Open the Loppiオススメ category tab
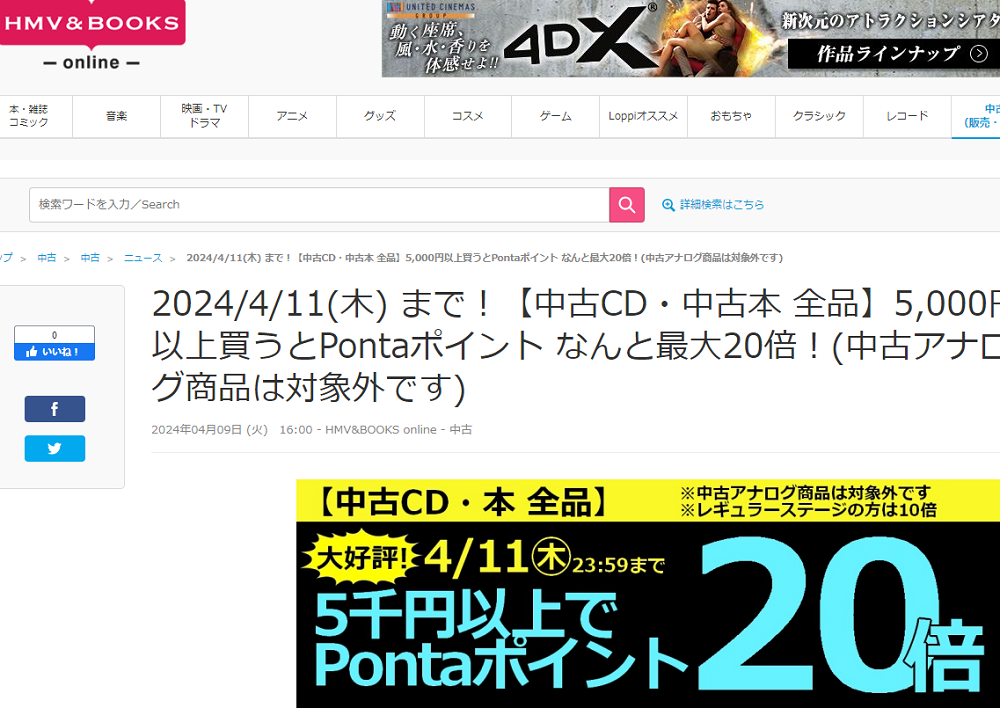 [643, 116]
